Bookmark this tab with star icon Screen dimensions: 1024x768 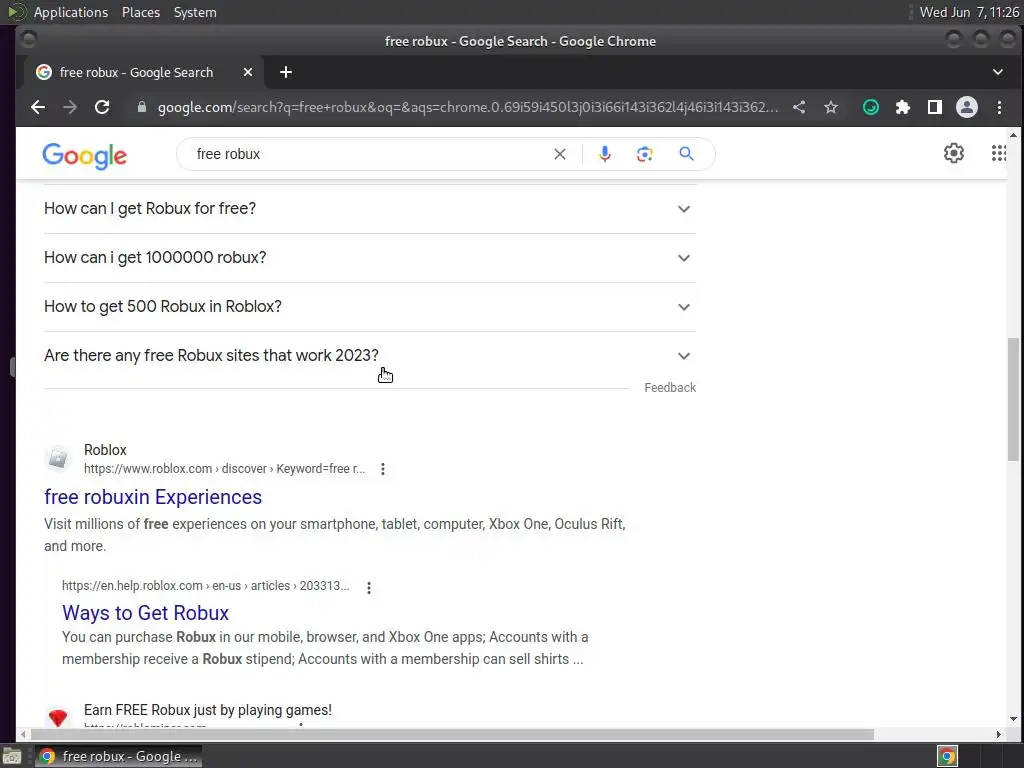pyautogui.click(x=831, y=107)
